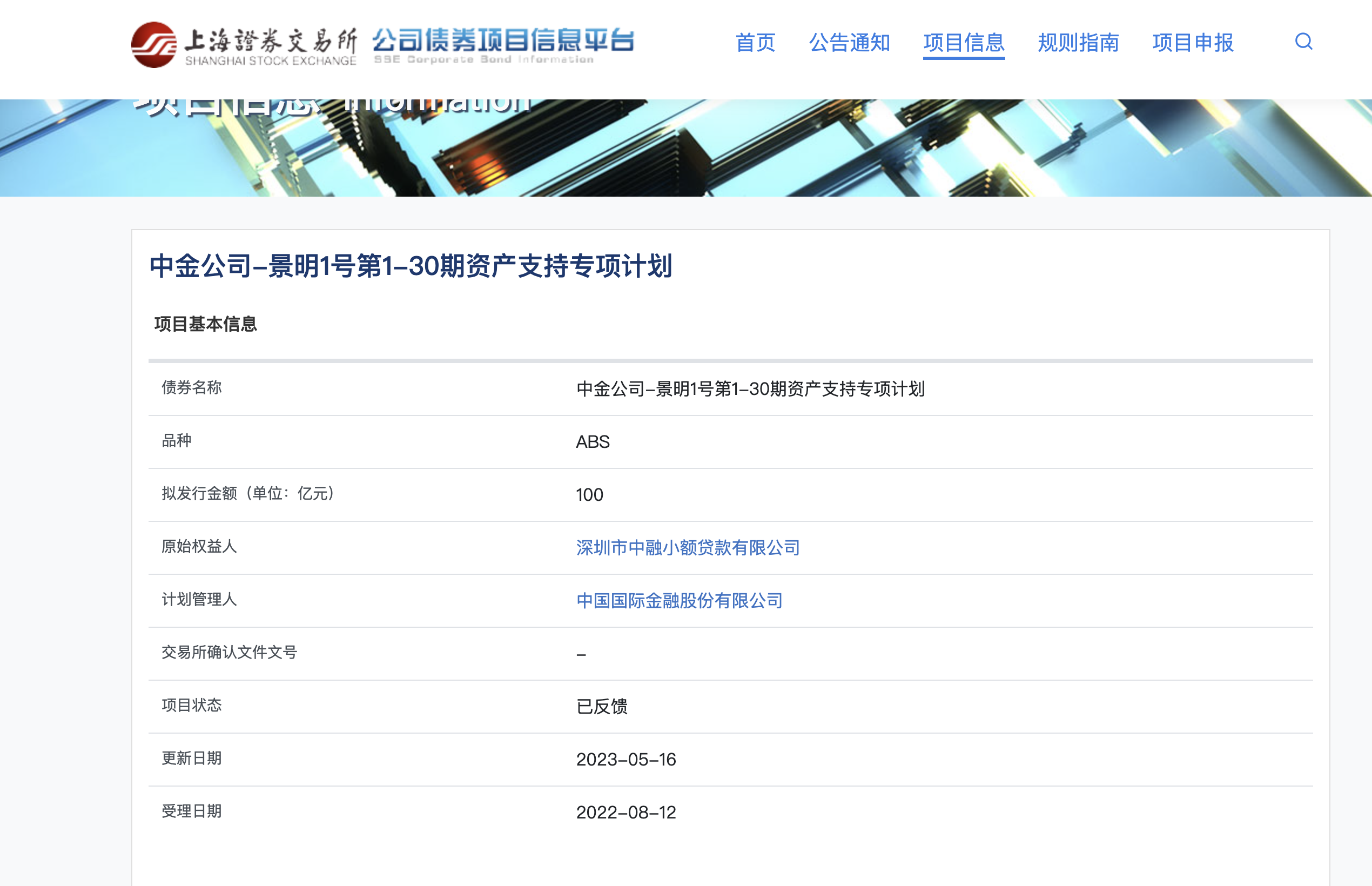Click the project title 中金公司-景明1号第1-30期资产支持专项计划
This screenshot has width=1372, height=886.
click(411, 266)
